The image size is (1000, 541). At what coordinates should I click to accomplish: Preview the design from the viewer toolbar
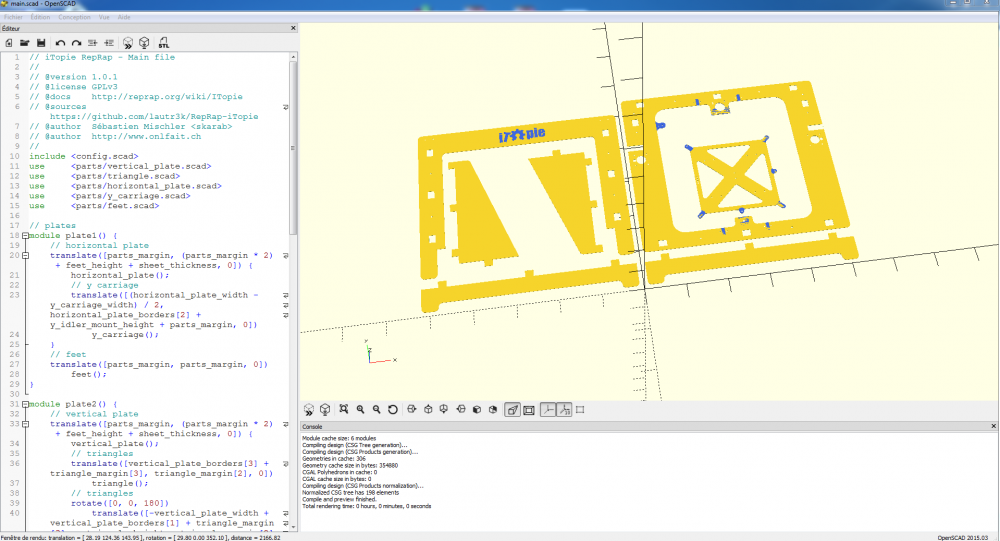309,410
